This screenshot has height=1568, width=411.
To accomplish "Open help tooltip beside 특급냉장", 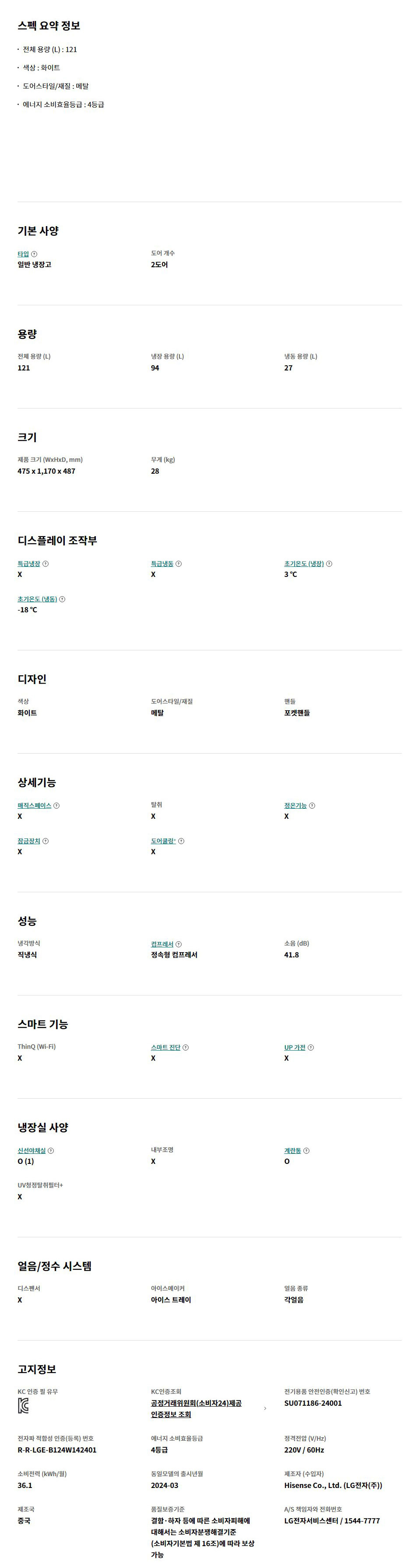I will (46, 564).
